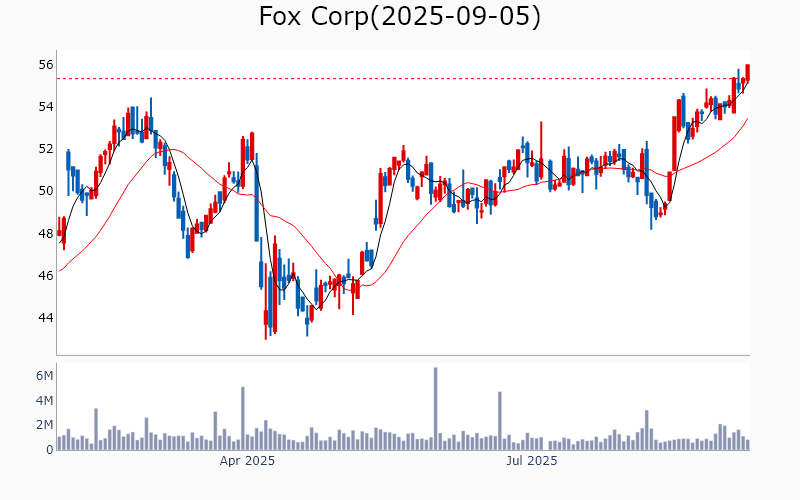Select the Jul 2025 date label
The height and width of the screenshot is (500, 800).
coord(531,461)
